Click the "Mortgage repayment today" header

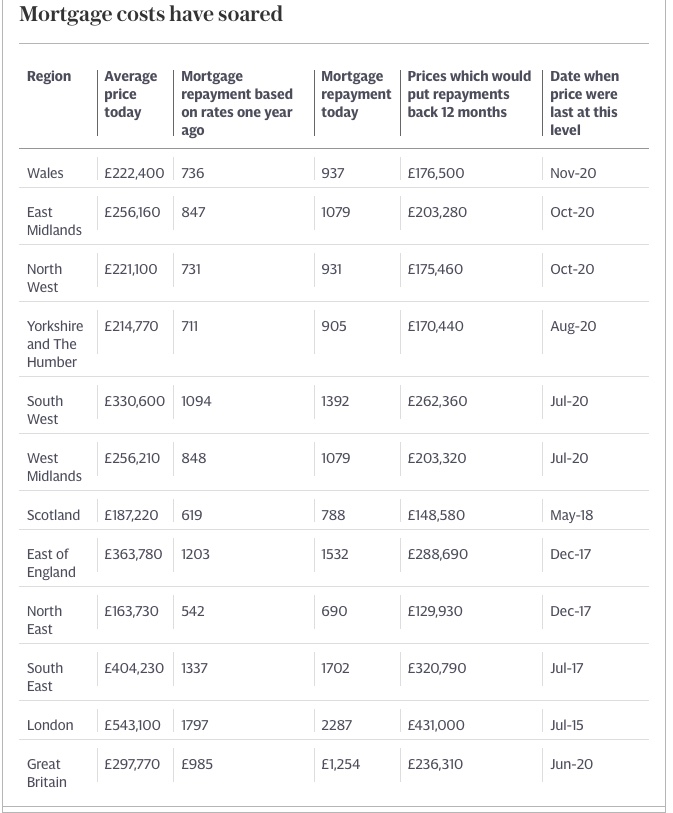pos(355,94)
